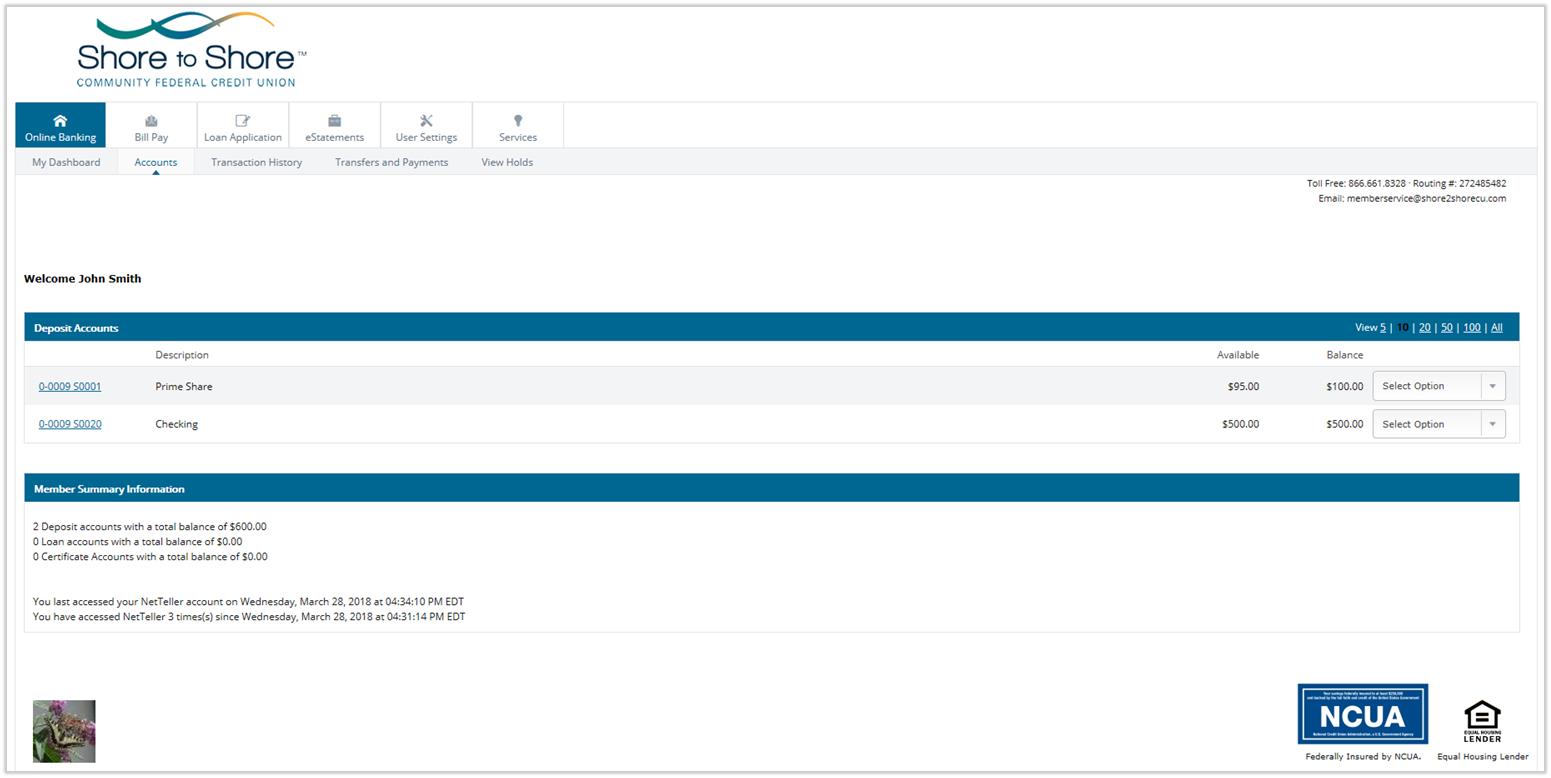Click the Deposit Accounts header

tap(76, 328)
